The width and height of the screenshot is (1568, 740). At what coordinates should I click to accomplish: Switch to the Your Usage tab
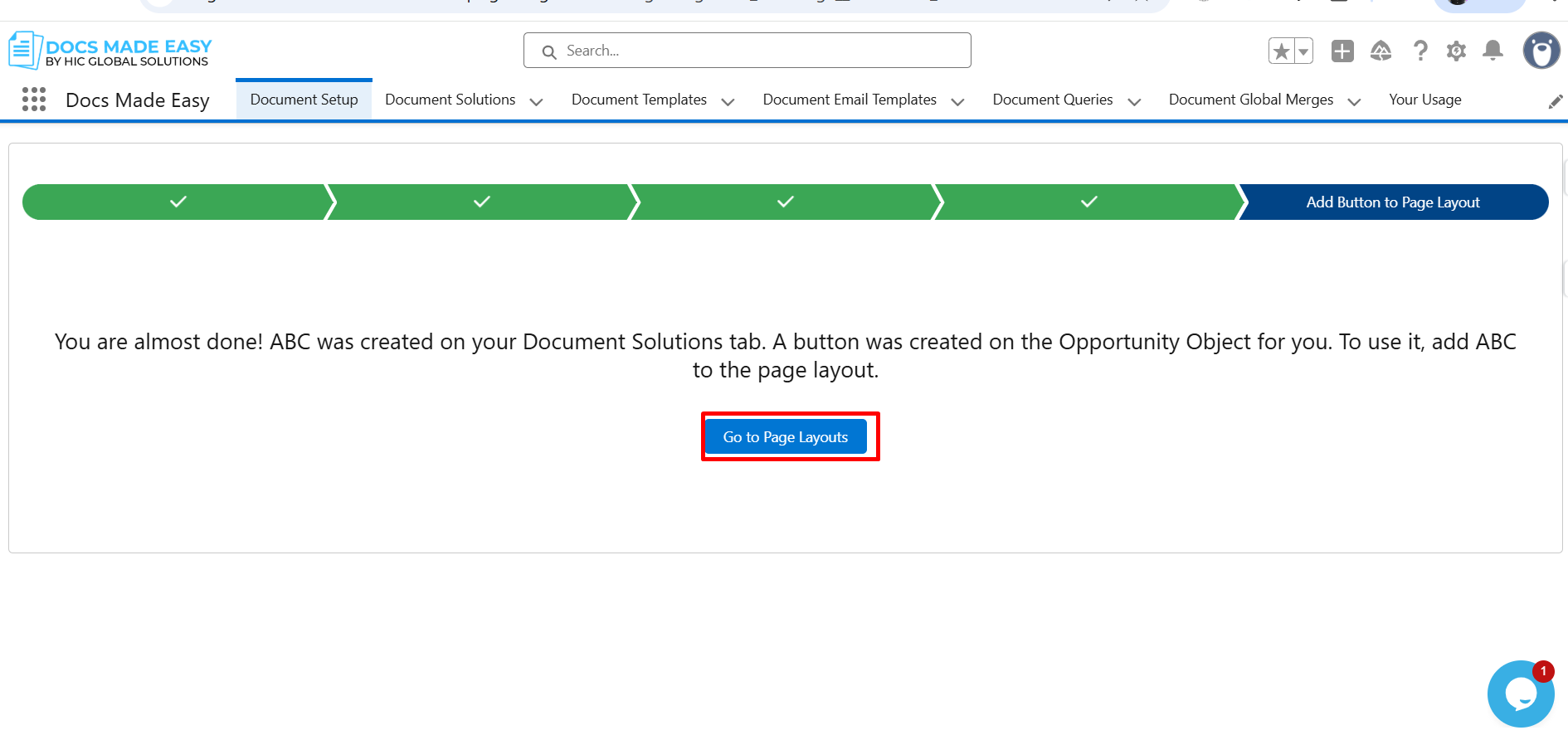pos(1424,100)
